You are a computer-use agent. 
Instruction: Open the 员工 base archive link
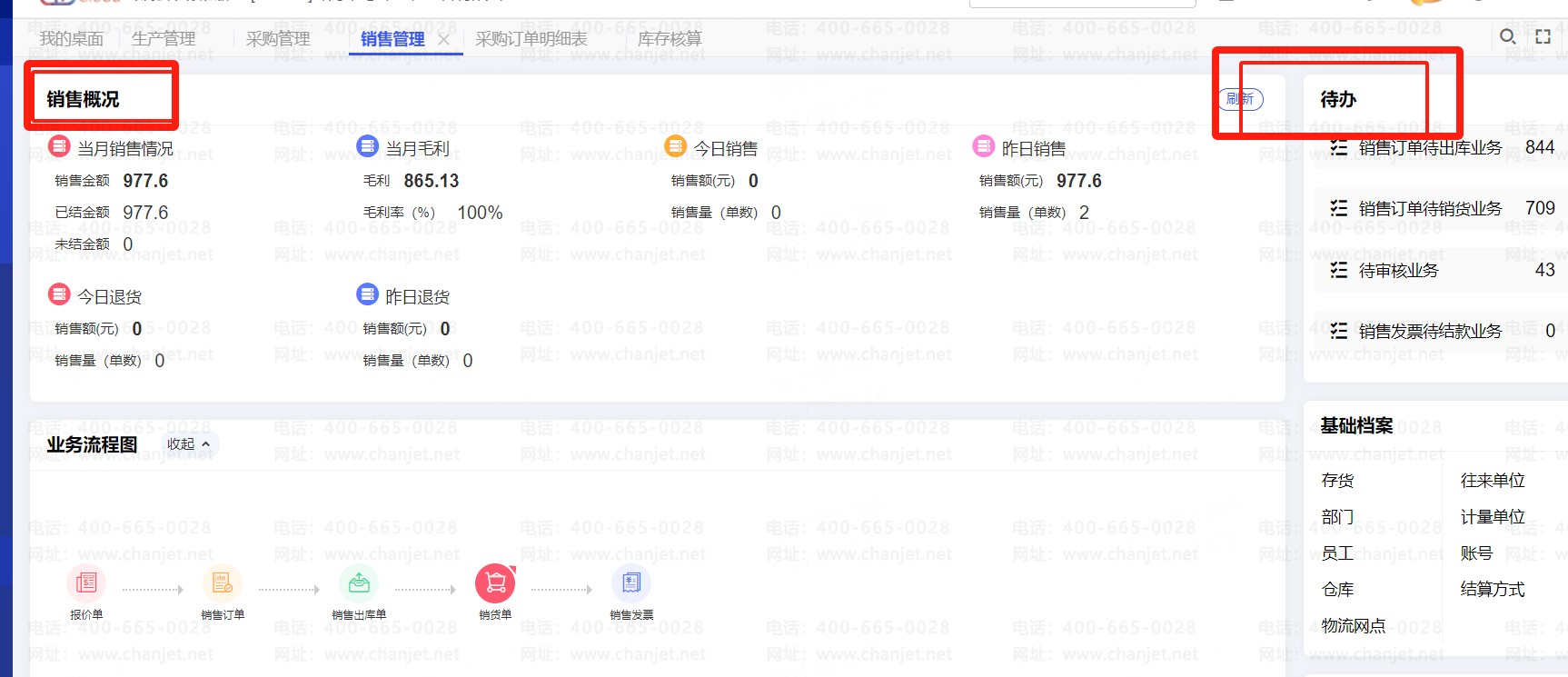tap(1337, 553)
